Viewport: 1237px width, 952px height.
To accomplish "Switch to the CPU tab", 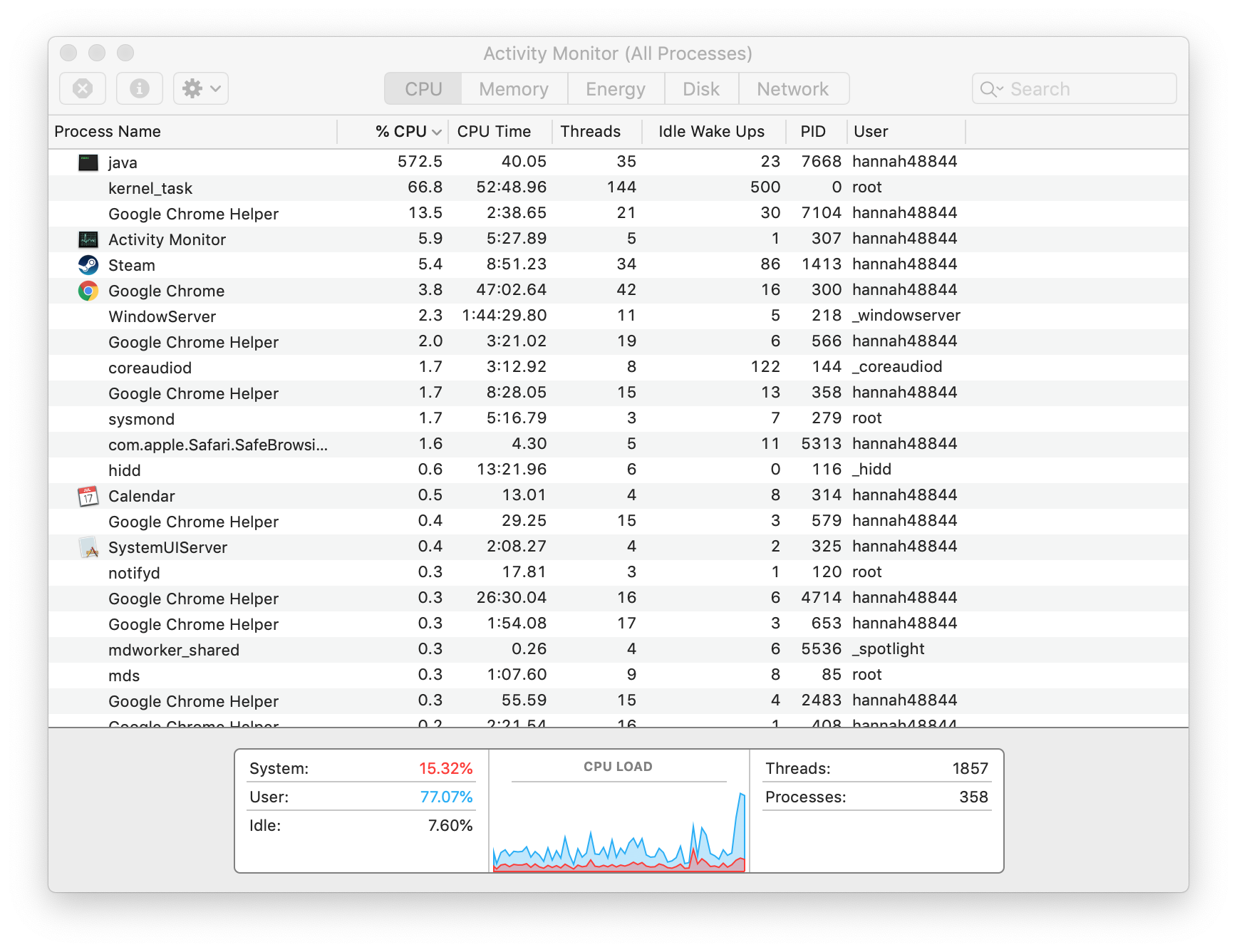I will tap(423, 89).
